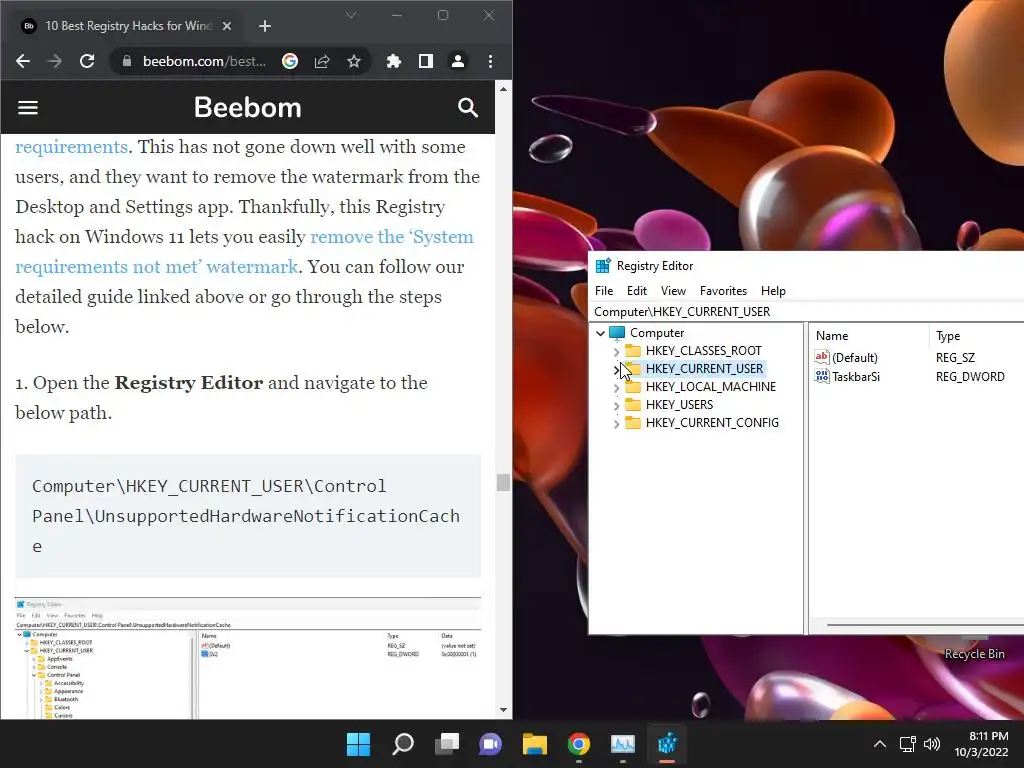
Task: Open View menu in Registry Editor
Action: [x=673, y=291]
